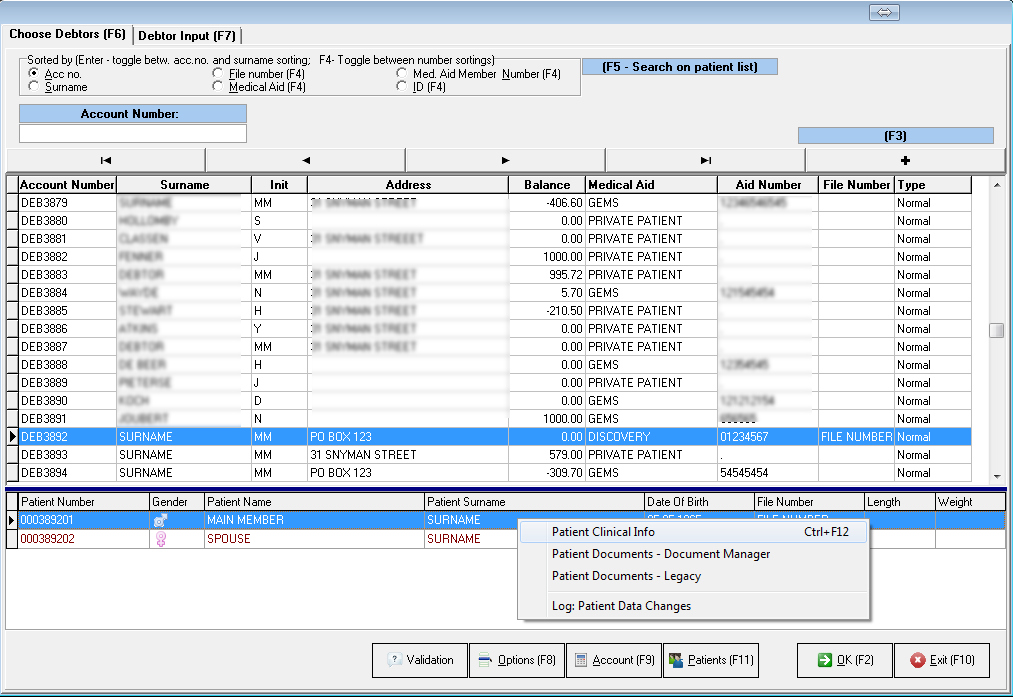Select File number (F4) sort option

click(219, 74)
